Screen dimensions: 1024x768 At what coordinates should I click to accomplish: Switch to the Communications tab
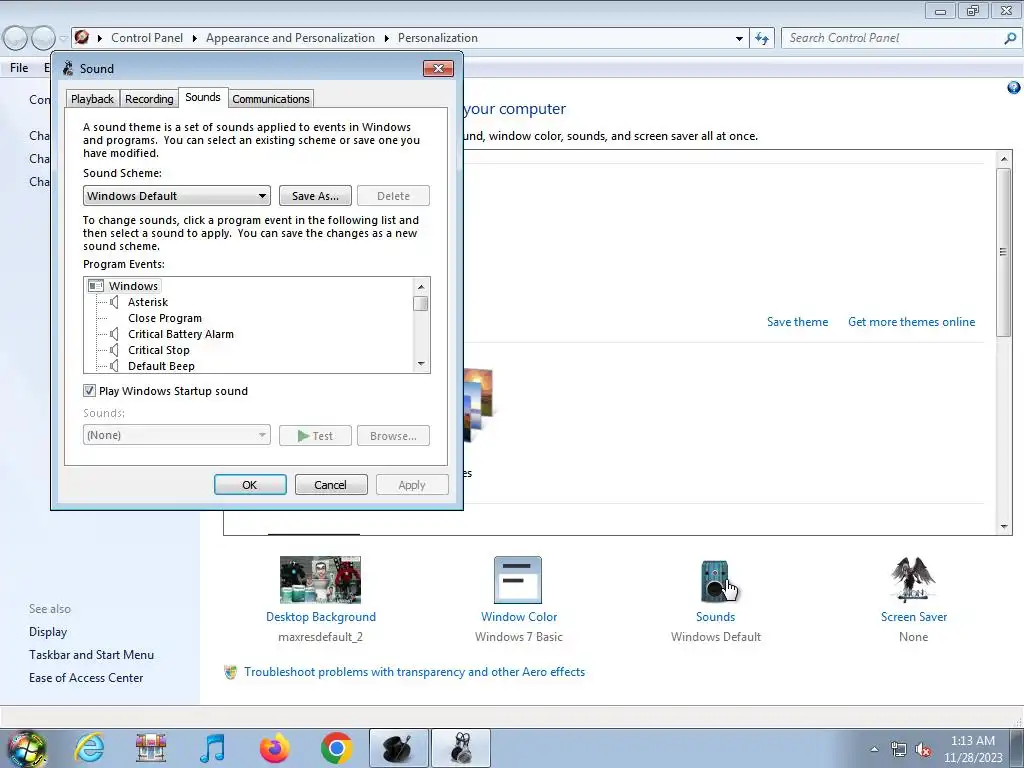click(271, 99)
